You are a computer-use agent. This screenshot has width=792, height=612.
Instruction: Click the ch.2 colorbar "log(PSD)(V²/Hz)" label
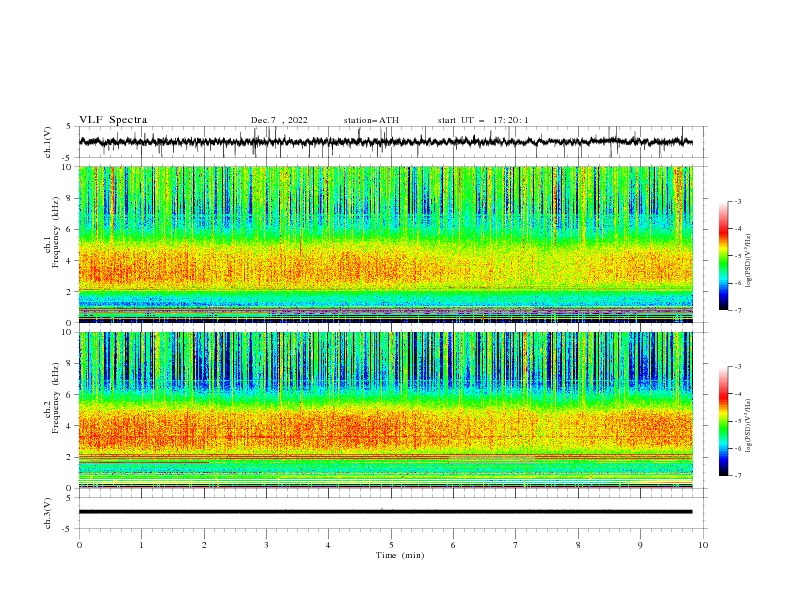coord(749,426)
